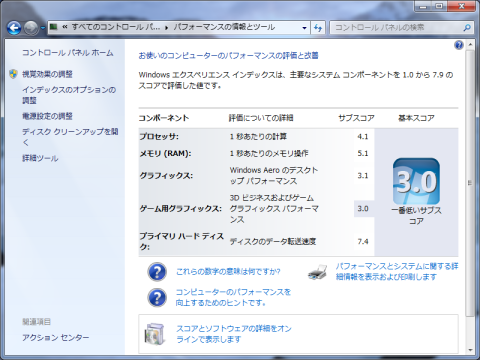480x360 pixels.
Task: Click the shield icon beside 視覚効果の調整
Action: pyautogui.click(x=13, y=74)
